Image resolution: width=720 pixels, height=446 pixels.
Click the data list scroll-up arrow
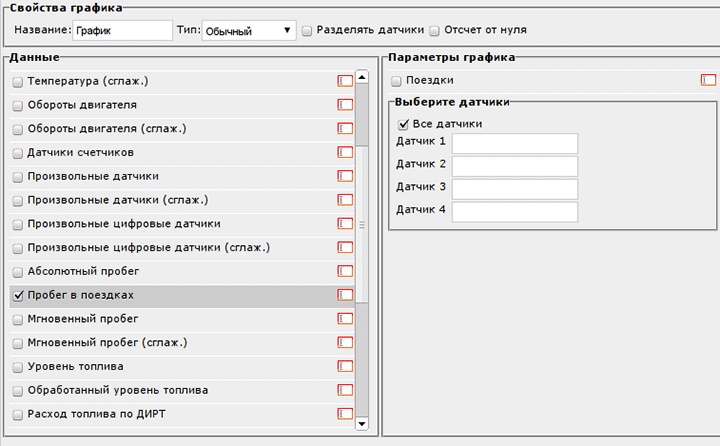(362, 77)
